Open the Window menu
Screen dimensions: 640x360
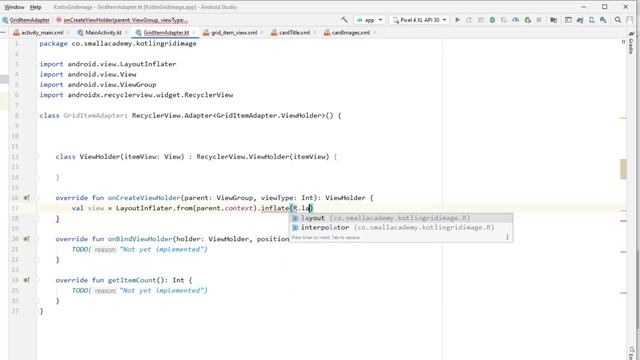pos(14,7)
